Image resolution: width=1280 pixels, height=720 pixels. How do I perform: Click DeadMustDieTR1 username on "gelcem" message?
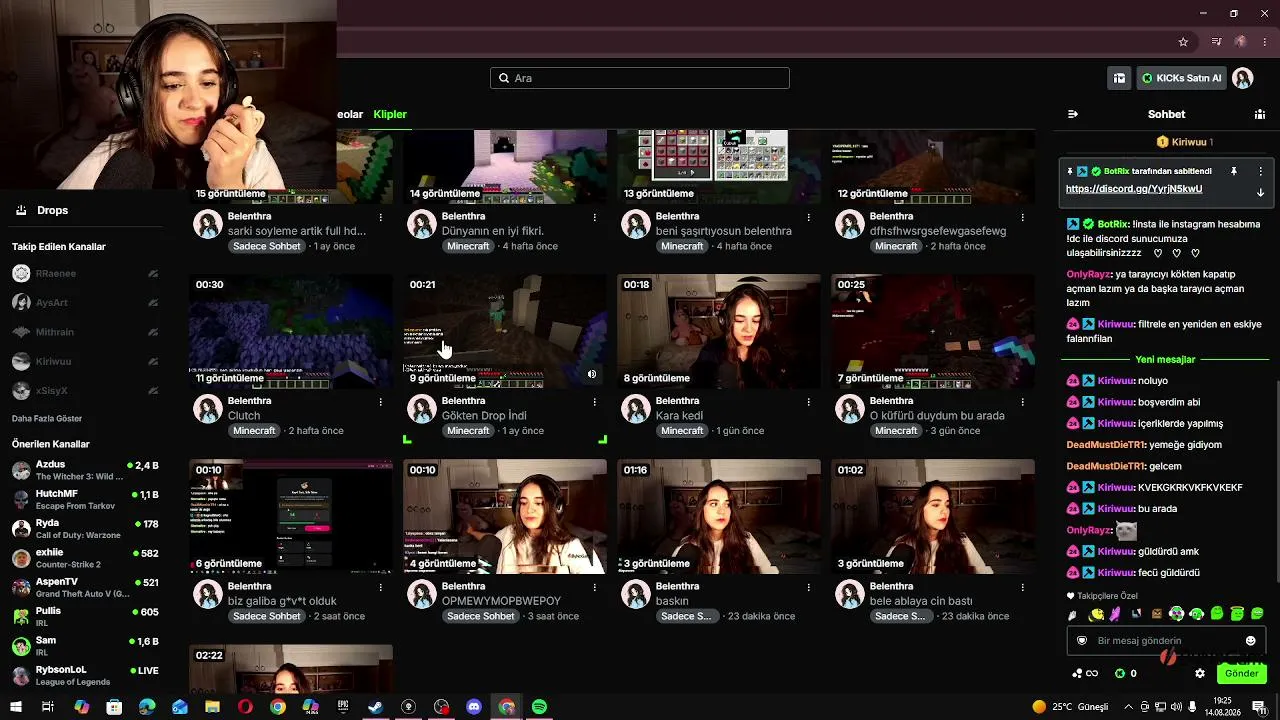1105,466
